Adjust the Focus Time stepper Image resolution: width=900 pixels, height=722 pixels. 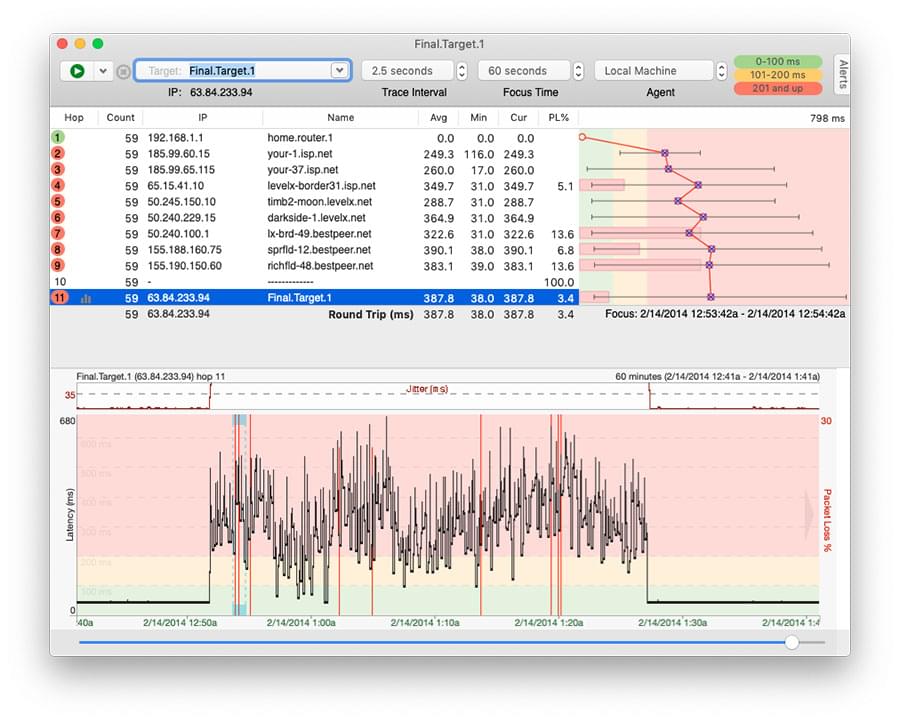(x=578, y=71)
